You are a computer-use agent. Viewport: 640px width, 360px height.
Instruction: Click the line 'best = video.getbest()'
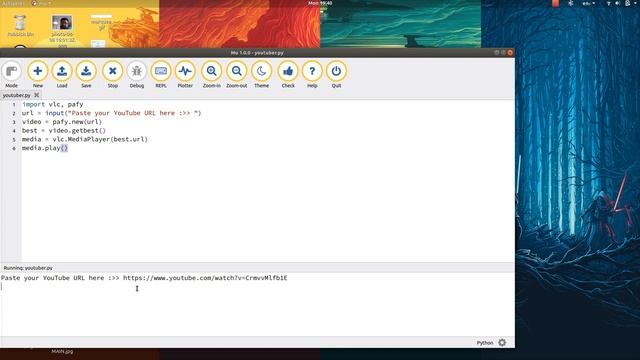point(64,131)
